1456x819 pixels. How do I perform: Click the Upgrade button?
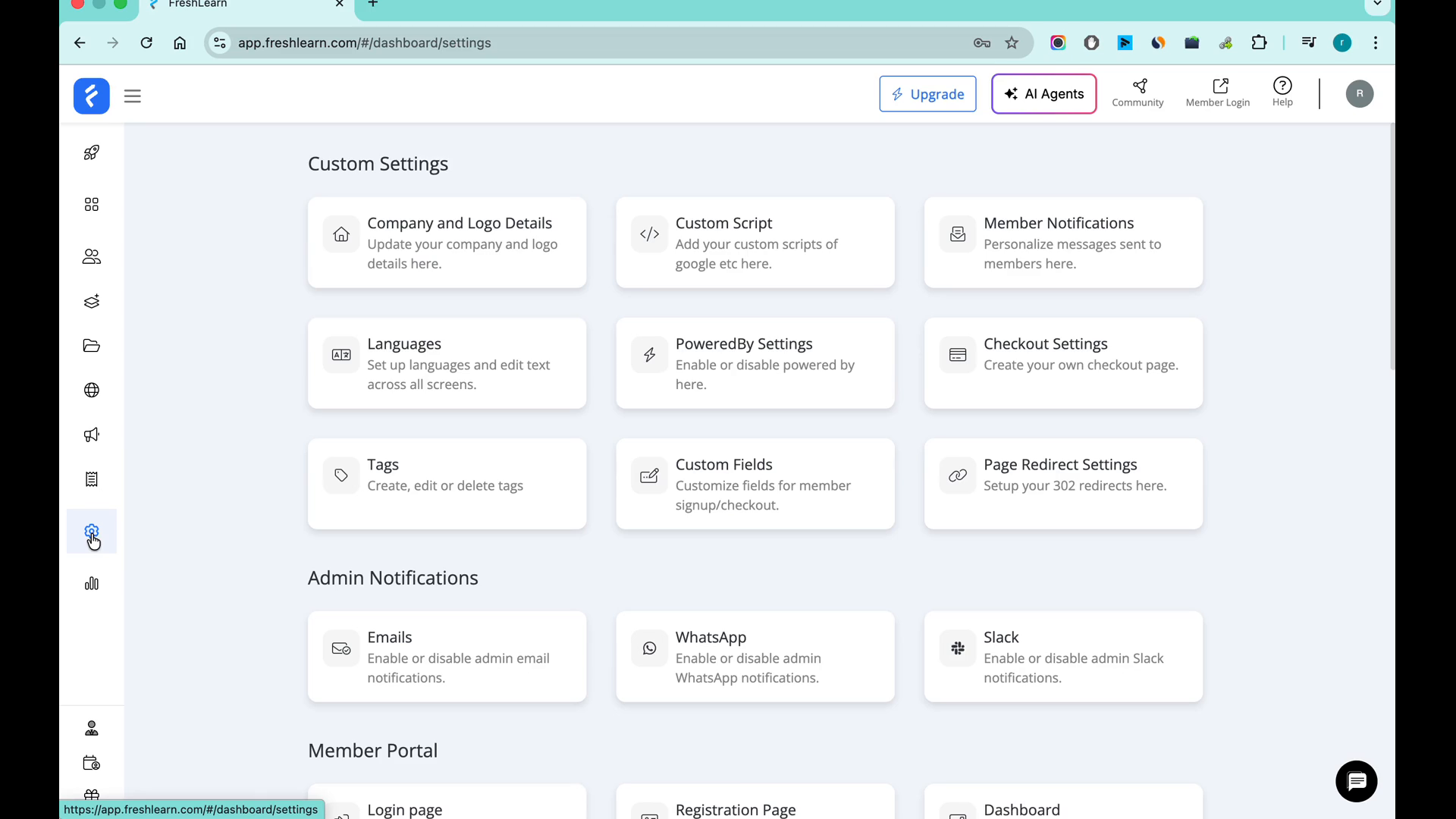[x=927, y=94]
